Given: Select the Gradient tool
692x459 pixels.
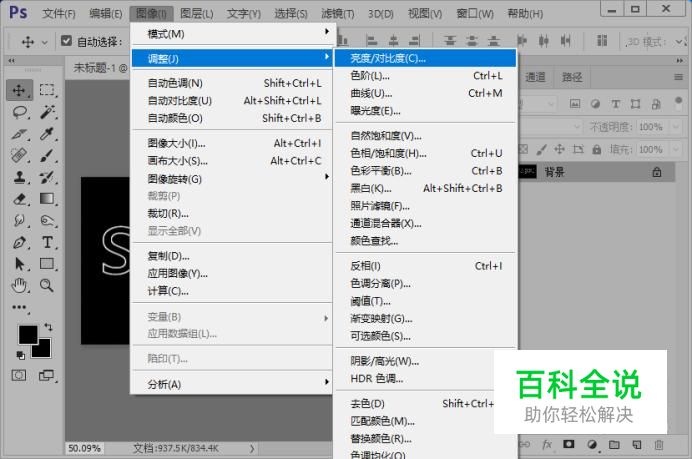Looking at the screenshot, I should point(47,199).
